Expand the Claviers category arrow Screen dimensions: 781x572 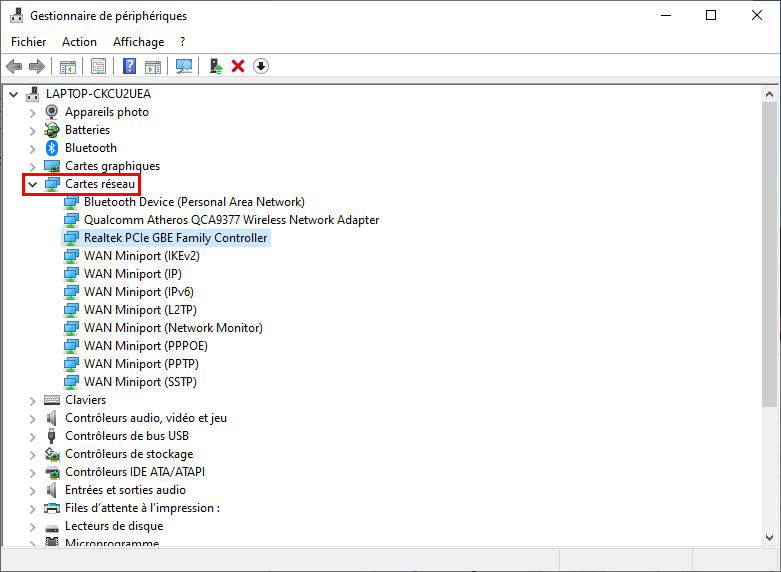tap(32, 401)
